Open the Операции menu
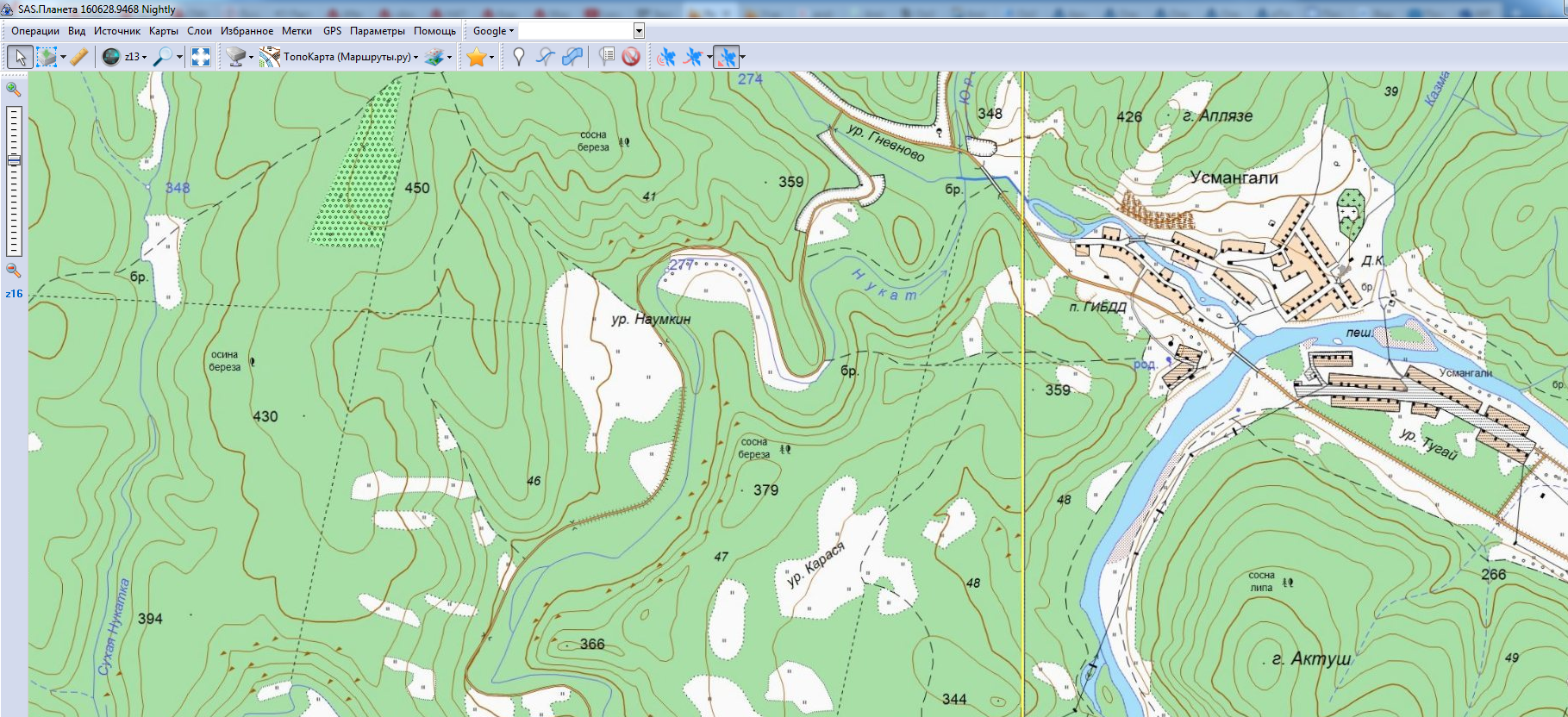 point(35,31)
